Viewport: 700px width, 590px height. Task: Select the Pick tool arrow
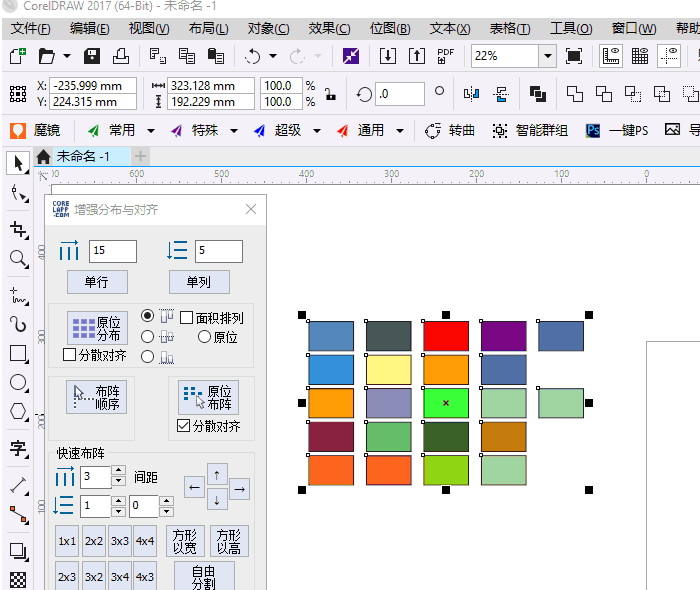[x=18, y=163]
